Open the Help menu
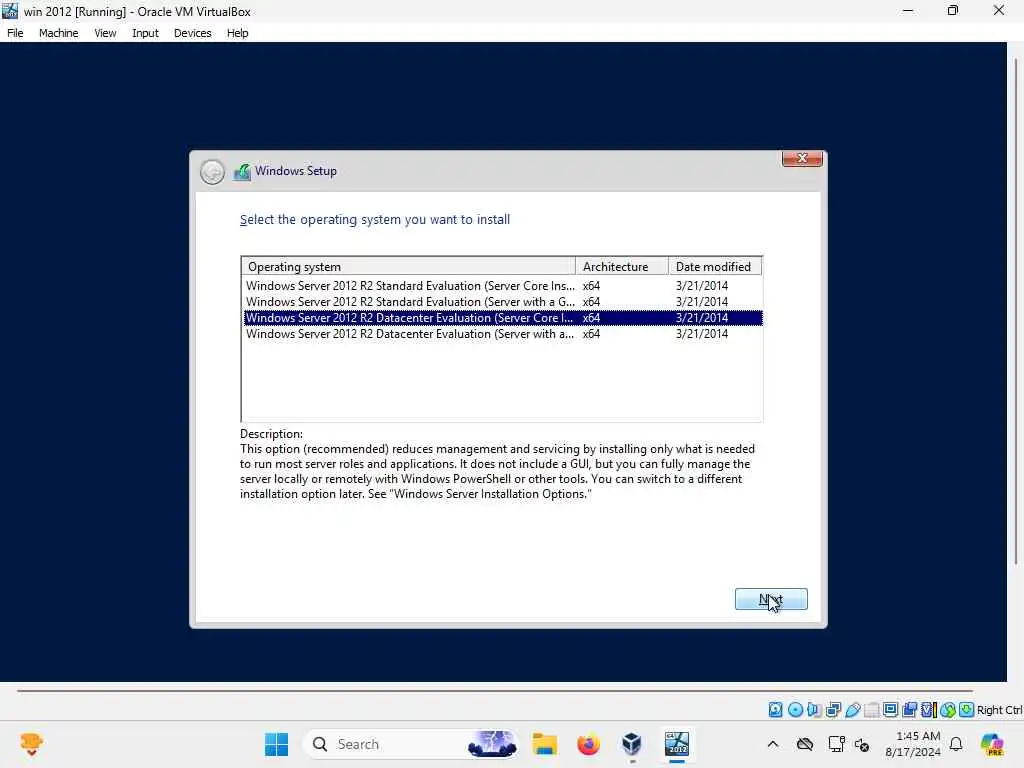This screenshot has width=1024, height=768. [238, 33]
